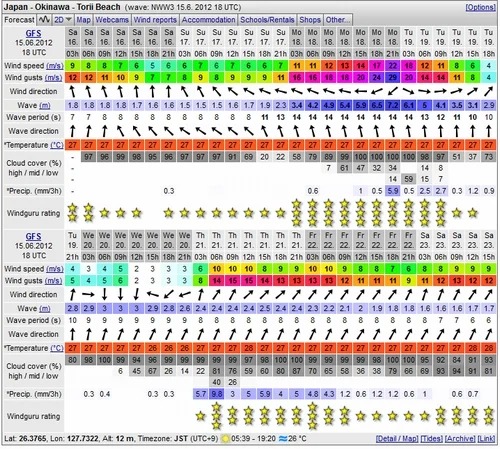Image resolution: width=500 pixels, height=449 pixels.
Task: Open the Other... tab
Action: [338, 20]
